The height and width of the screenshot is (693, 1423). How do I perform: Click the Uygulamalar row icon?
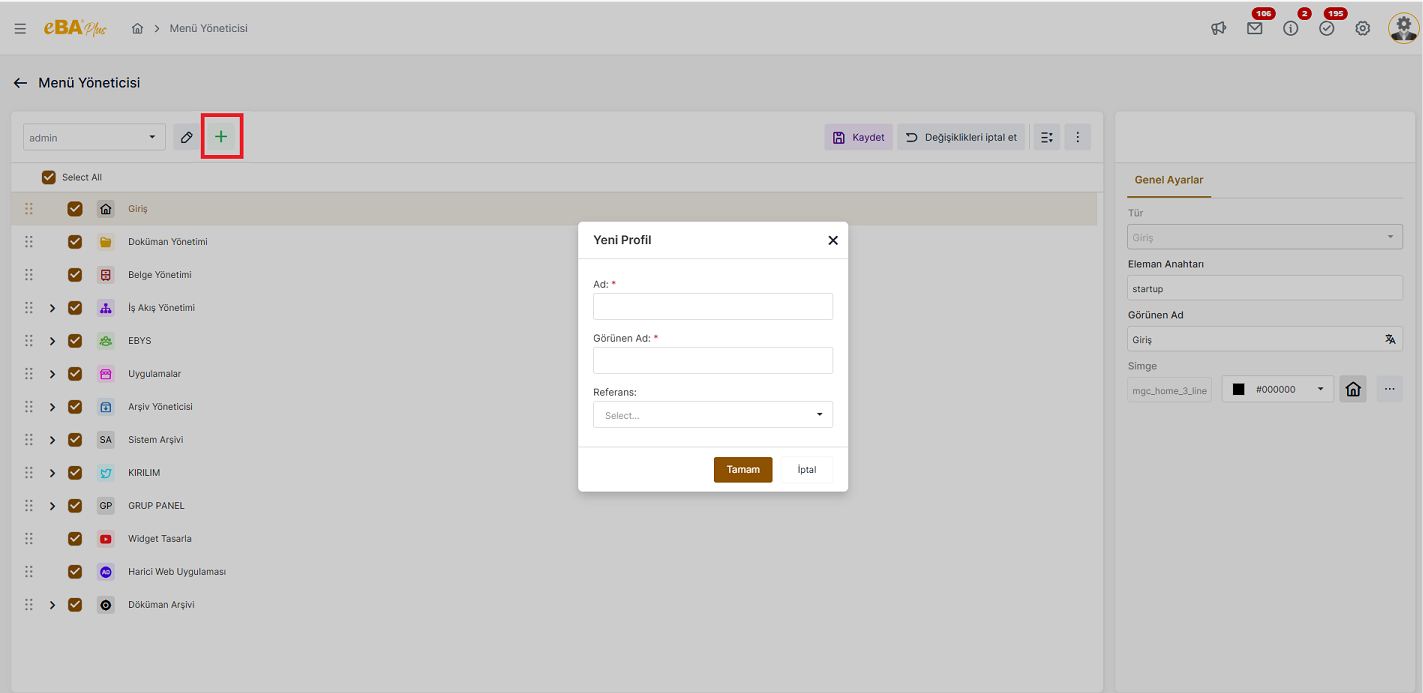tap(106, 374)
